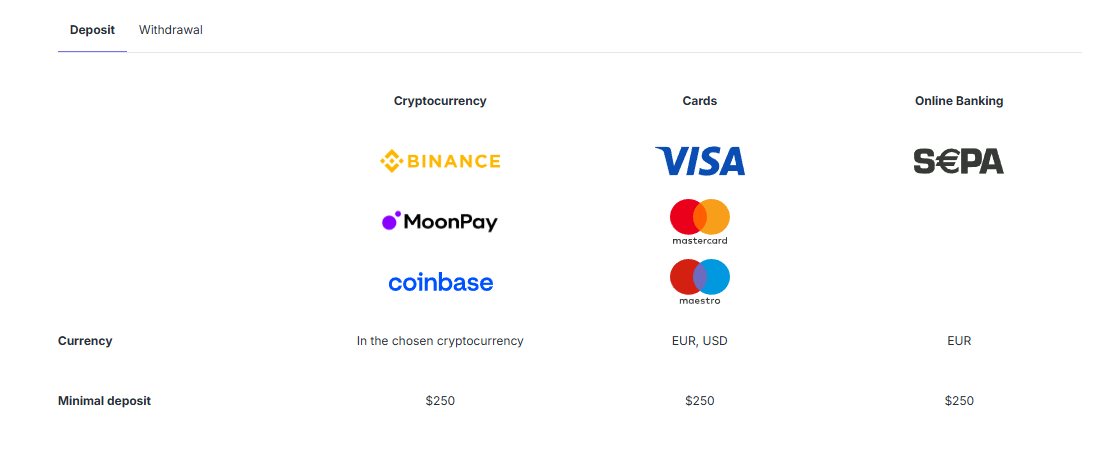The image size is (1096, 476).
Task: Click the $250 minimum under Cards
Action: [x=700, y=401]
